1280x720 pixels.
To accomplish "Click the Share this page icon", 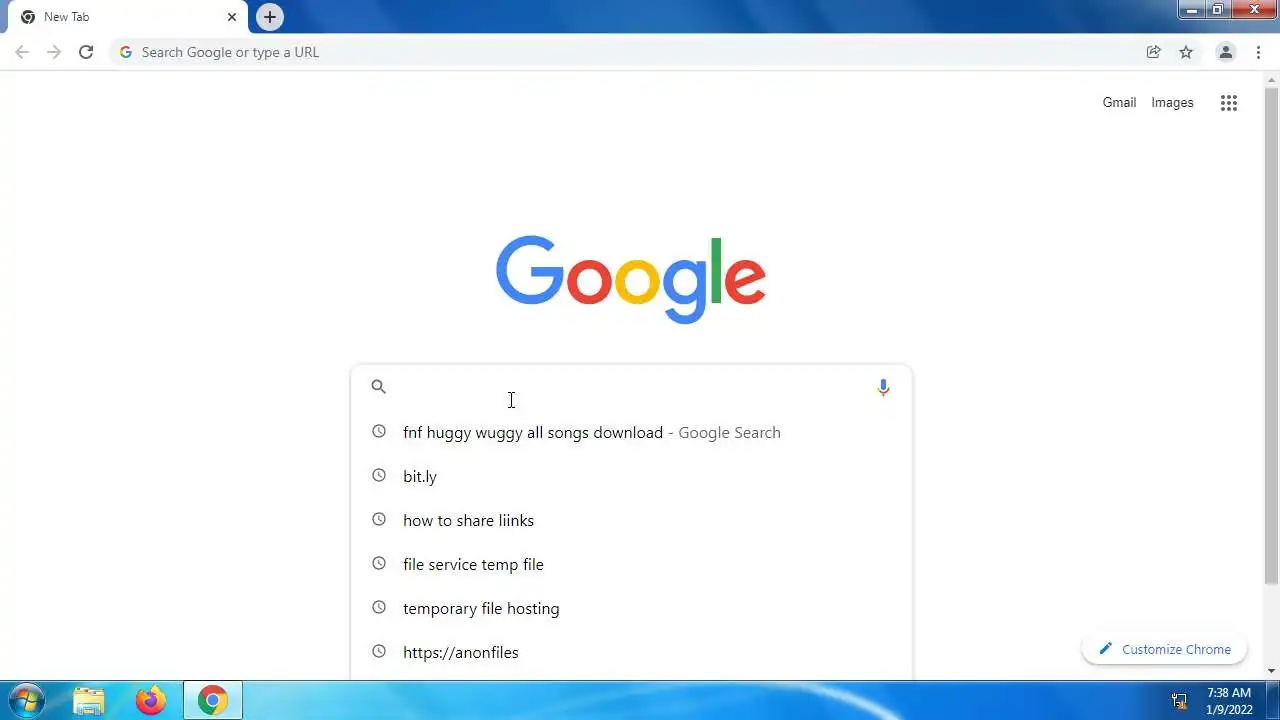I will point(1153,52).
